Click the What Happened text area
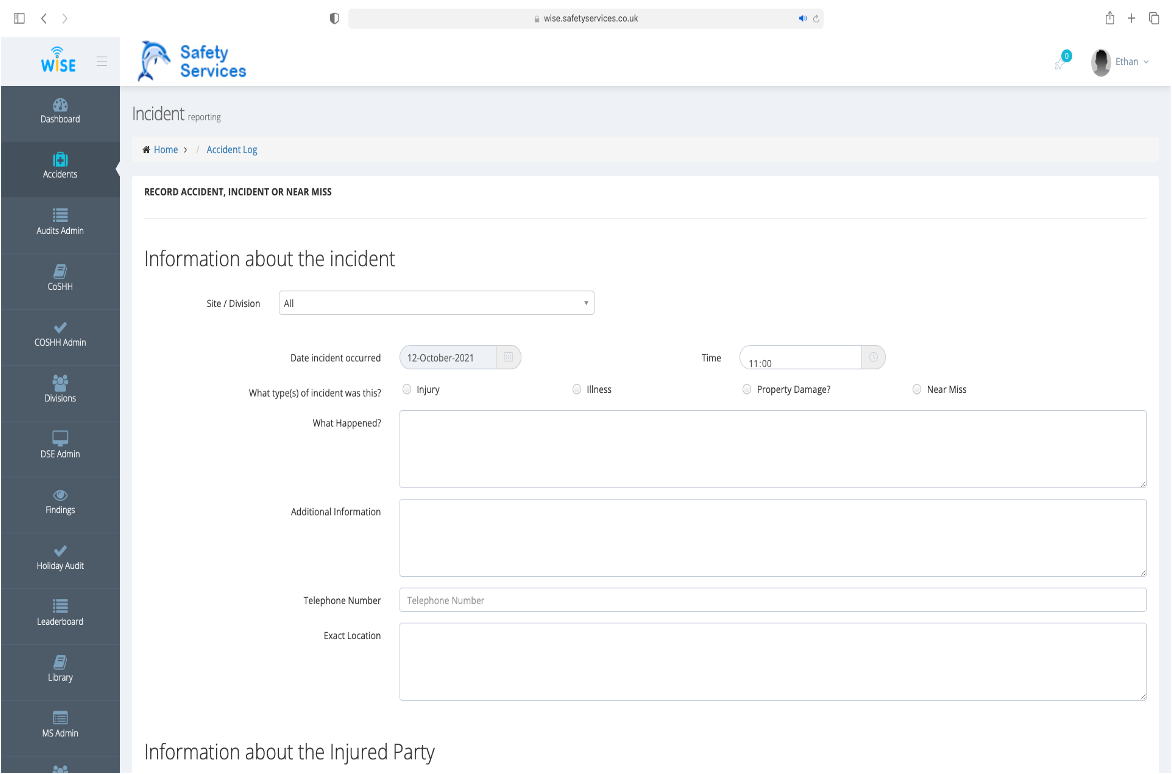This screenshot has width=1172, height=774. pyautogui.click(x=773, y=449)
